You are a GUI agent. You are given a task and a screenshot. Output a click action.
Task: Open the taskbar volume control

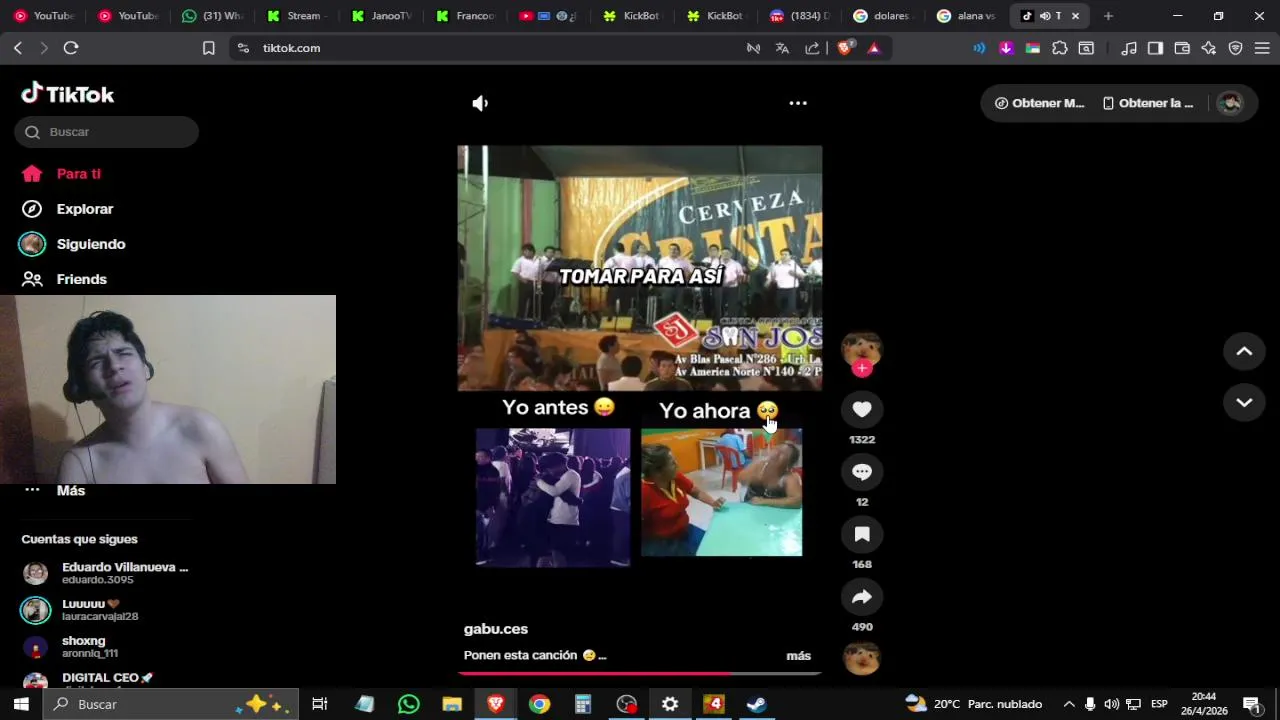pos(1111,704)
